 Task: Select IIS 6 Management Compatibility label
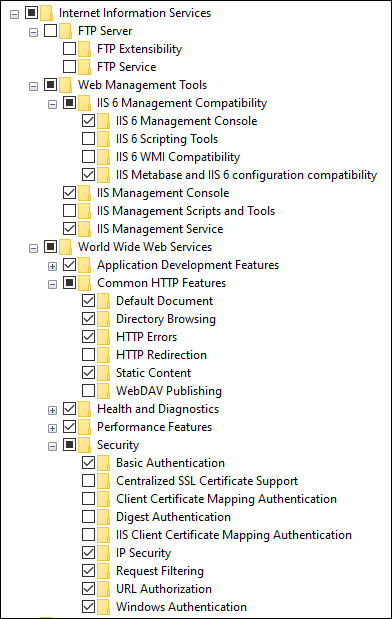click(182, 103)
